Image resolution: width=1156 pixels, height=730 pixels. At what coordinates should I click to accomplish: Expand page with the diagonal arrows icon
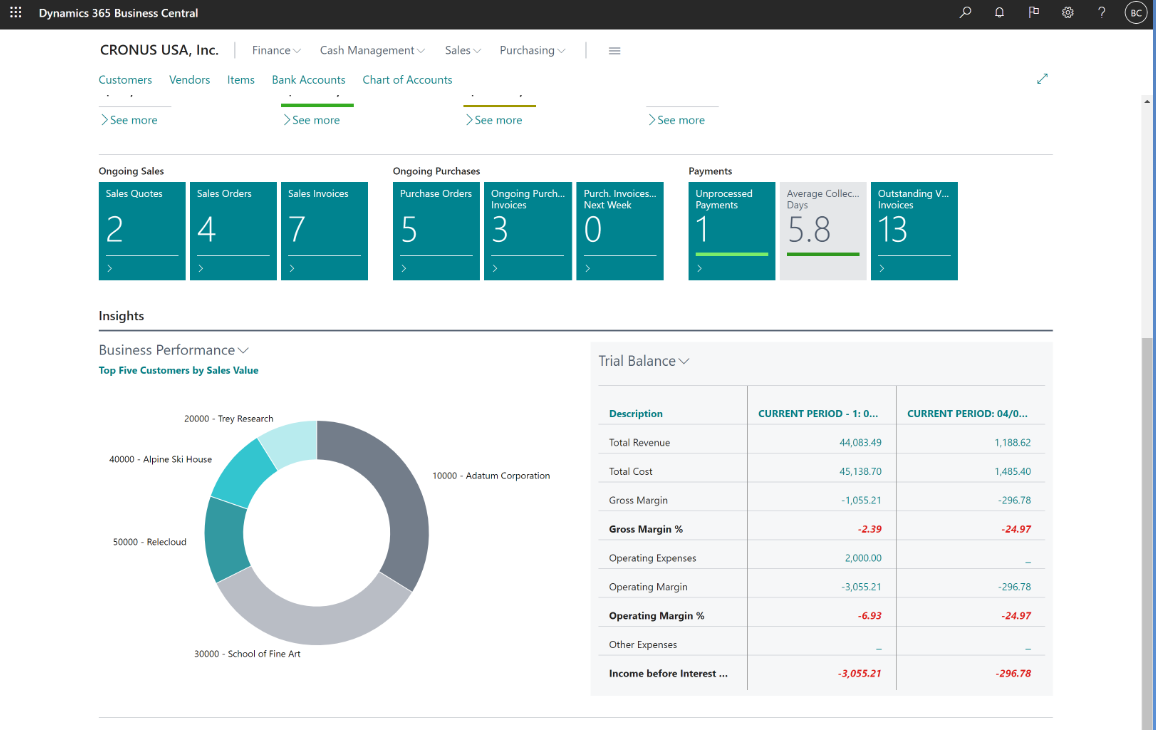1042,79
